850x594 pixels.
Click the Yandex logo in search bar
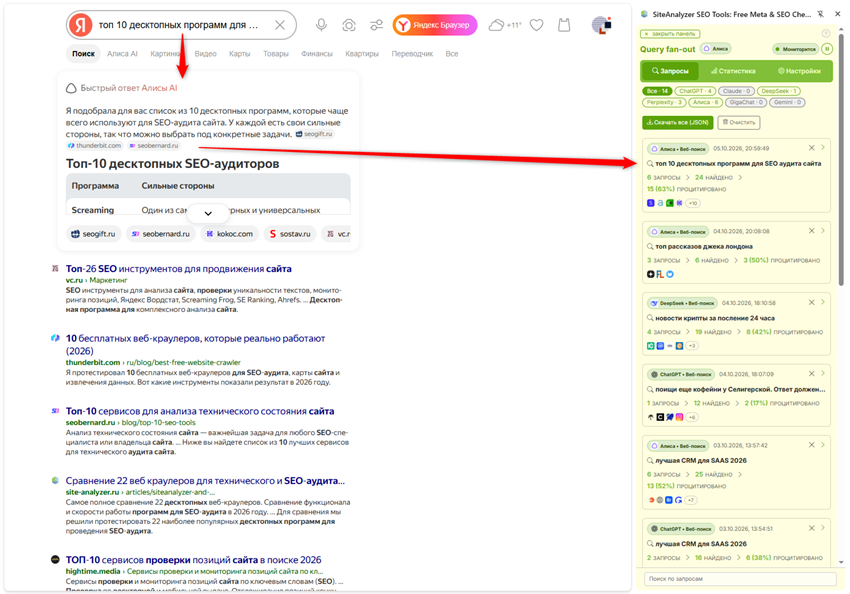[80, 25]
